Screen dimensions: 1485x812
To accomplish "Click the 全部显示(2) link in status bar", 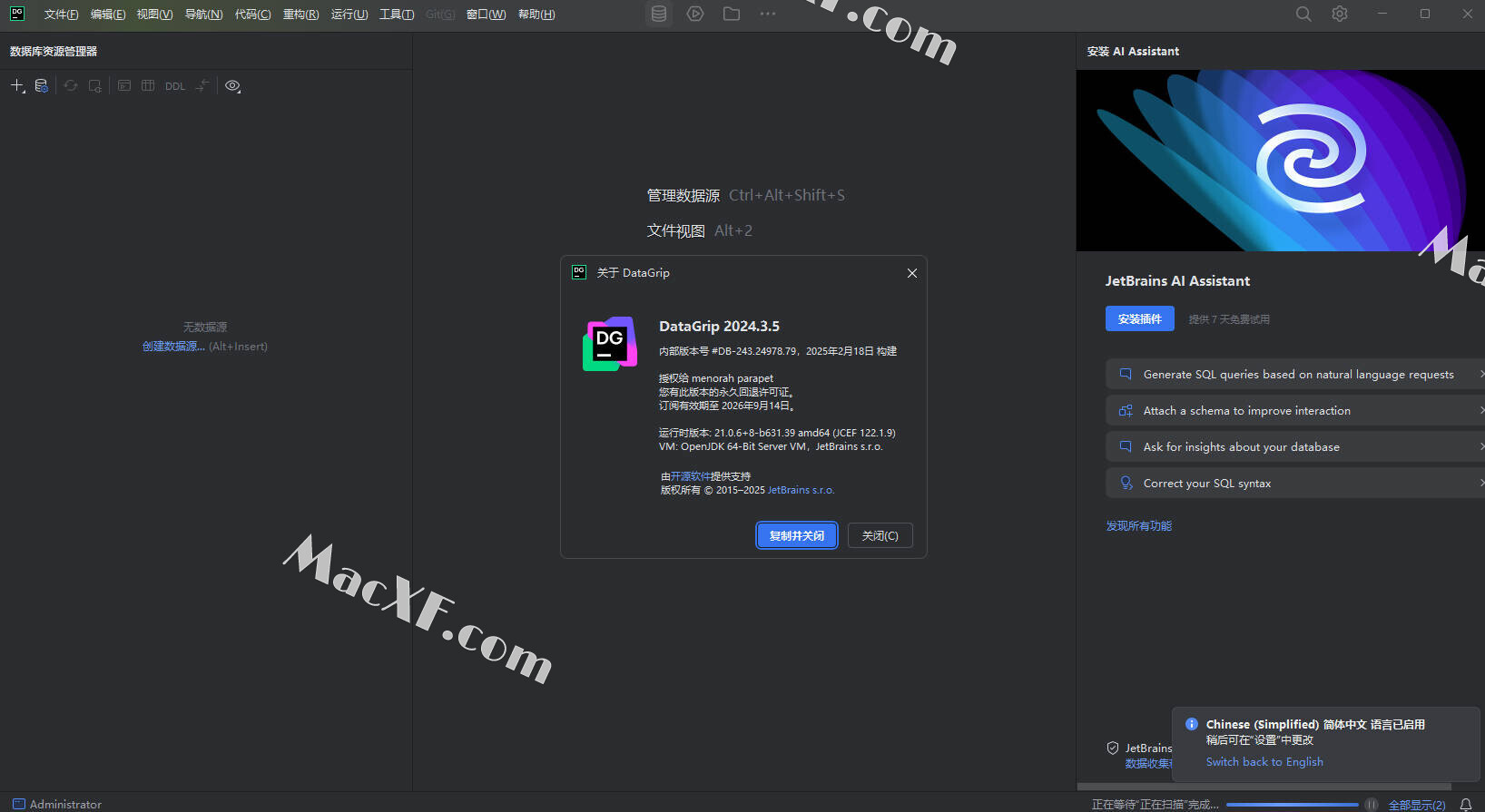I will 1417,805.
